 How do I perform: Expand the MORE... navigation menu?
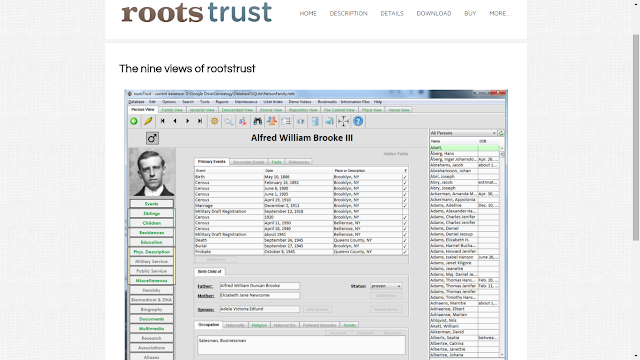[500, 13]
